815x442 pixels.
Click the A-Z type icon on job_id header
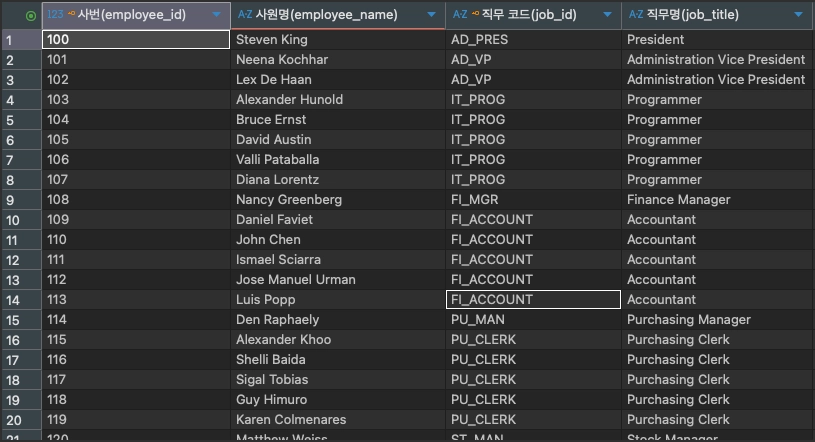(x=460, y=15)
